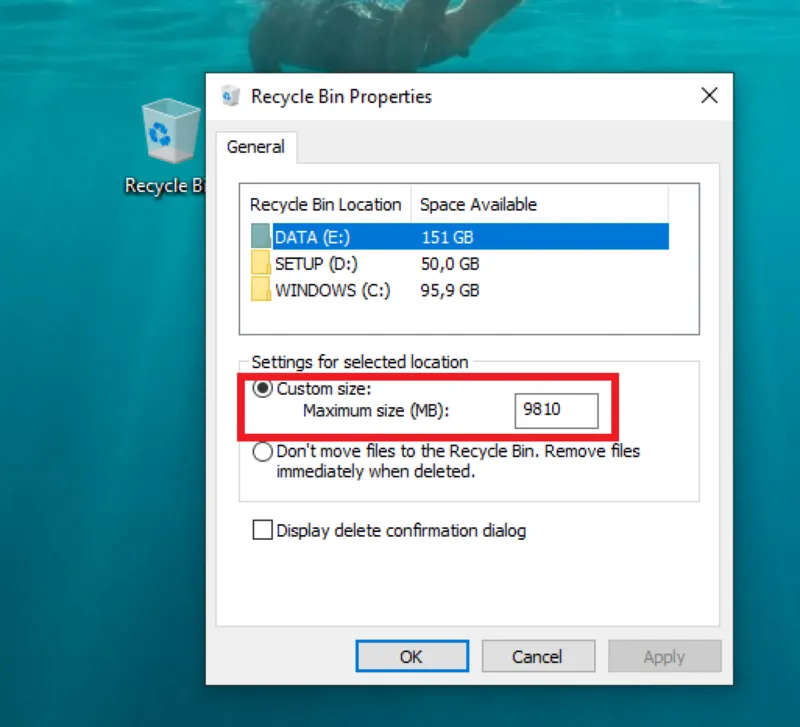Click the 95,9 GB space value
The height and width of the screenshot is (727, 800).
click(x=450, y=290)
